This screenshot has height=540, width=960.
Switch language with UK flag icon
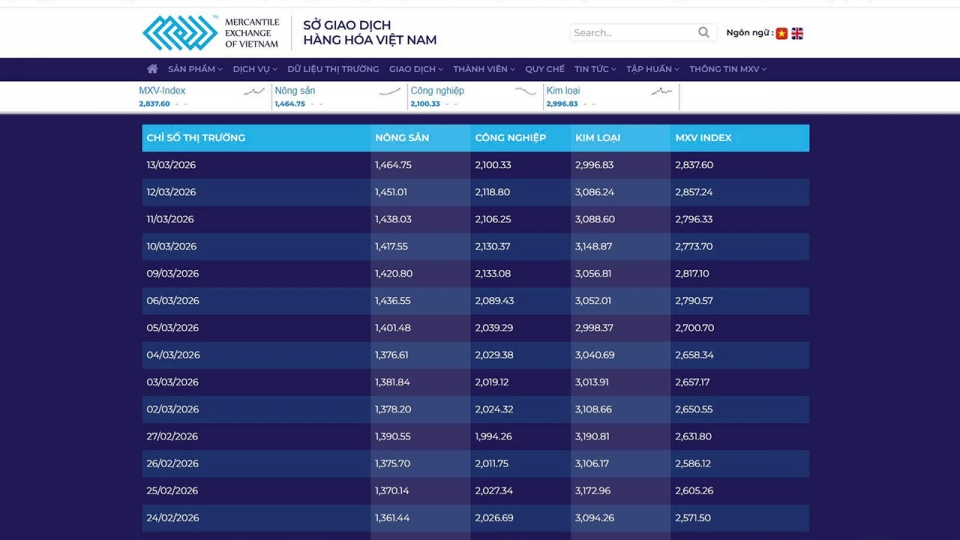point(797,33)
